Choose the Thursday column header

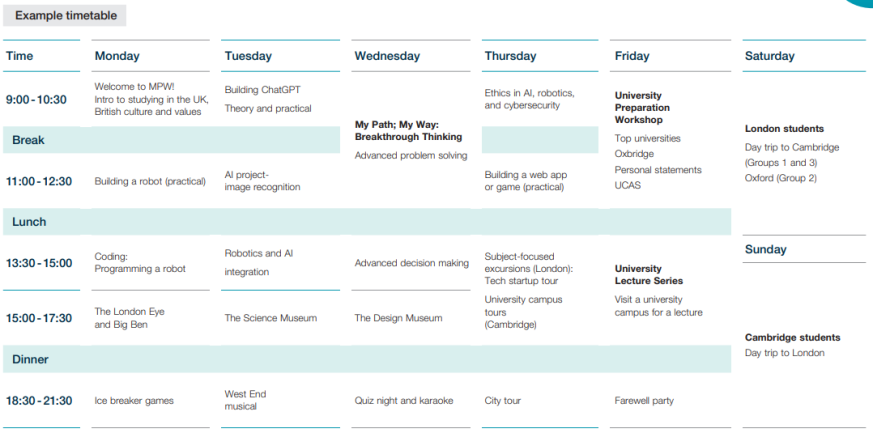(x=510, y=56)
